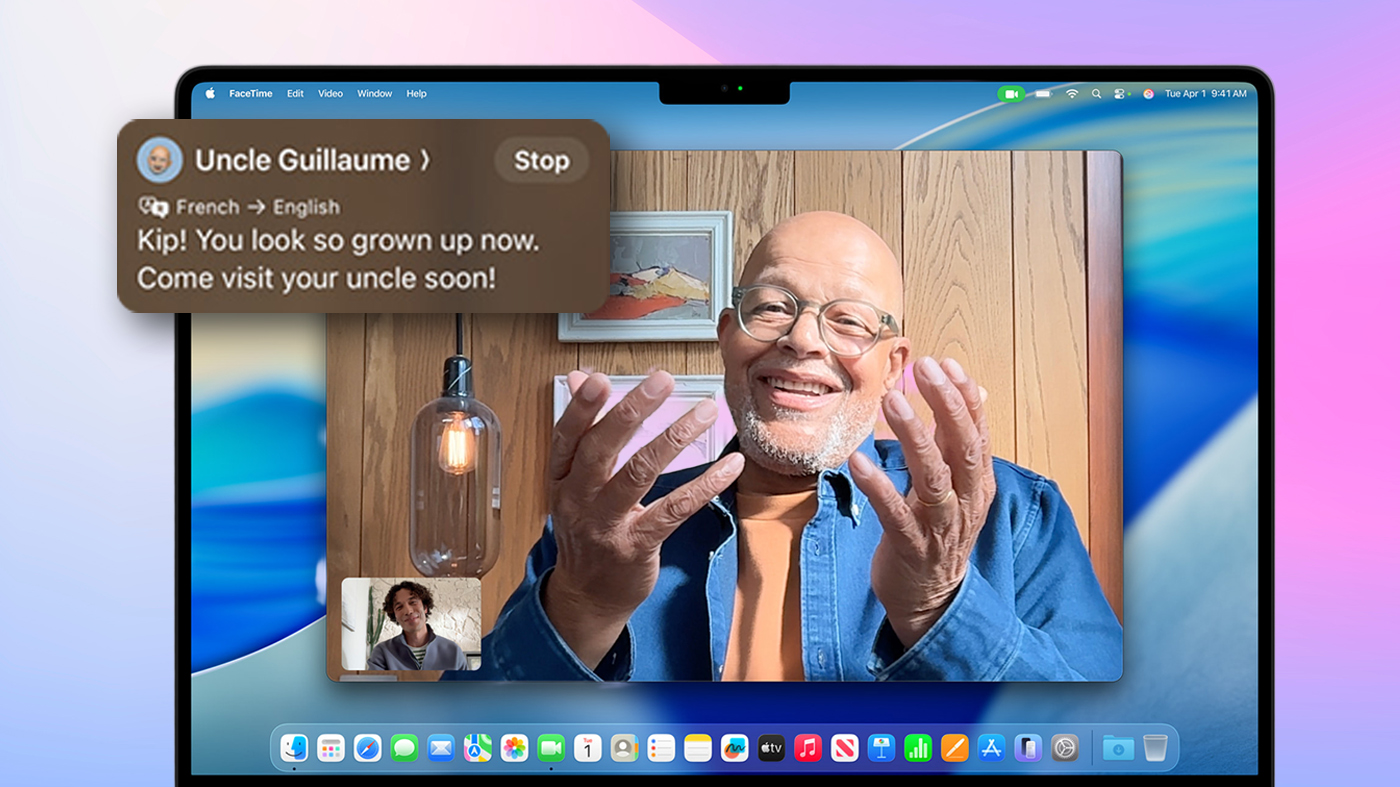Open the Window menu
The image size is (1400, 787).
[x=374, y=93]
